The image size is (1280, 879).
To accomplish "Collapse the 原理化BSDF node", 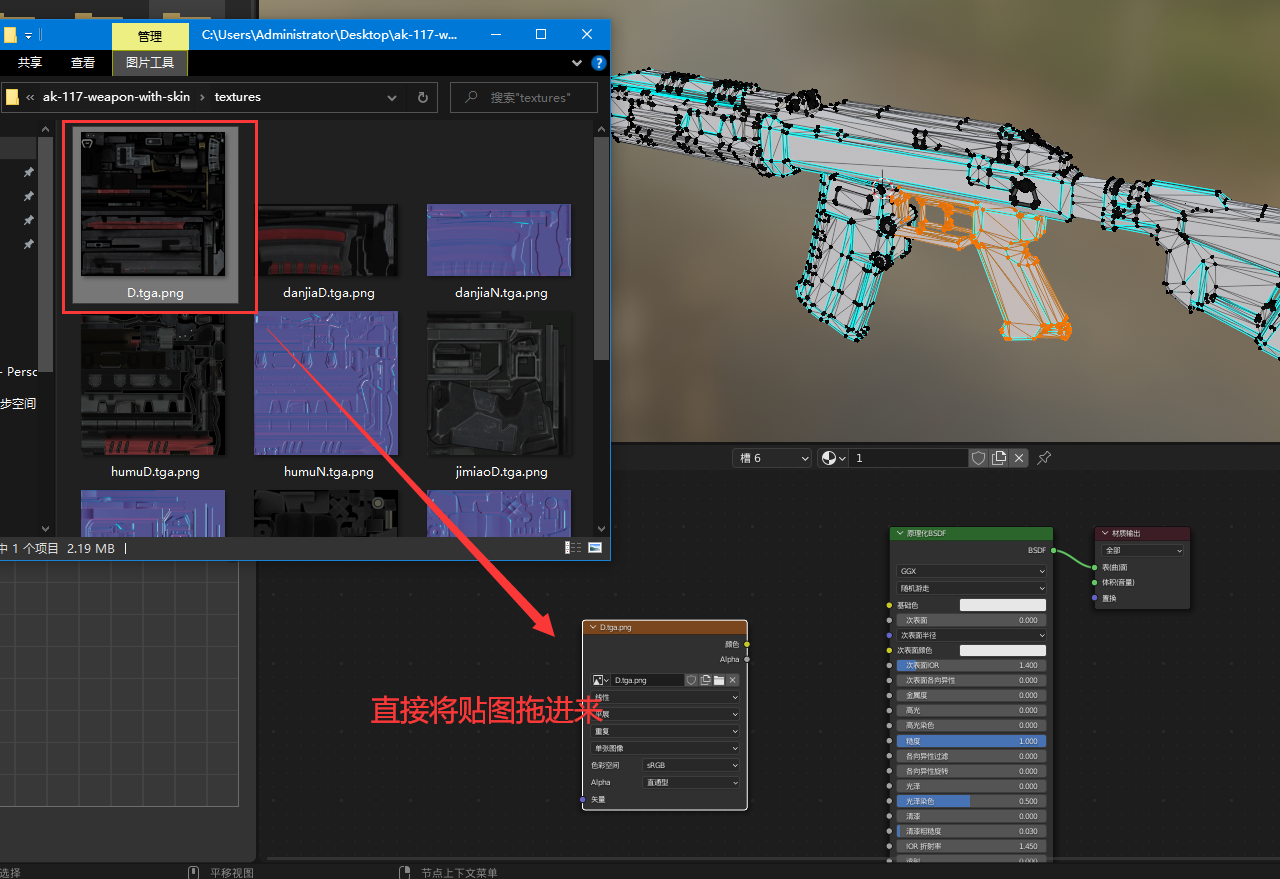I will (899, 534).
